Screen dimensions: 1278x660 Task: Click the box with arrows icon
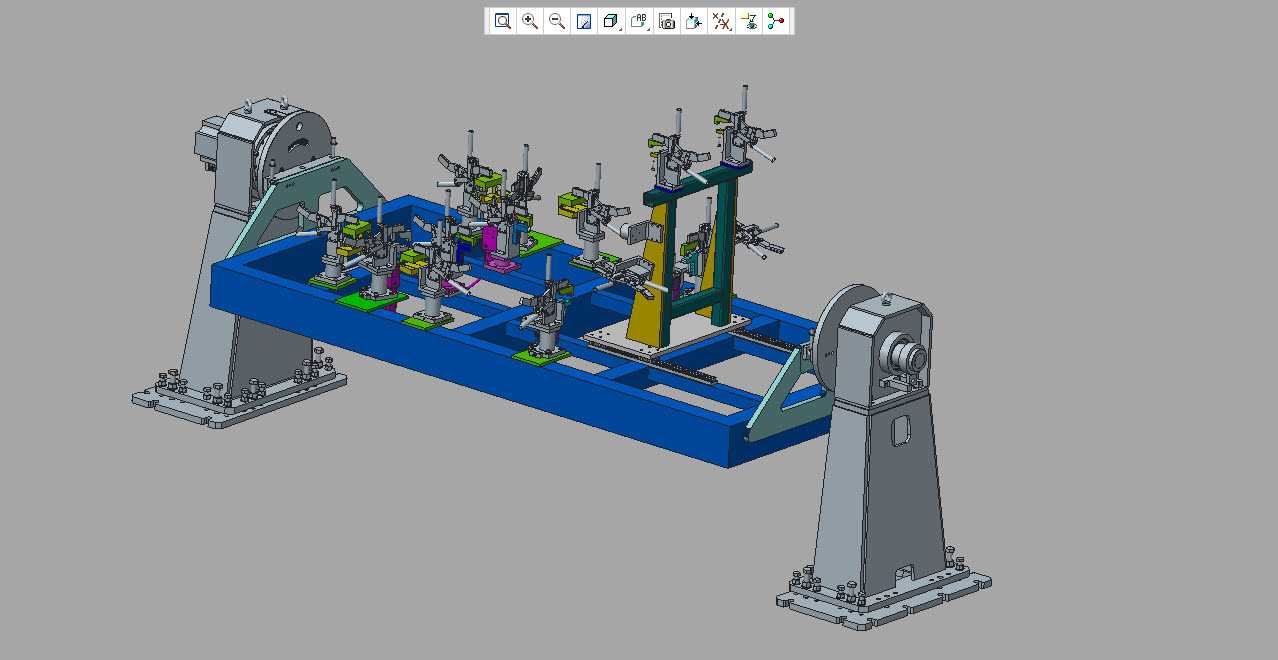click(x=694, y=21)
